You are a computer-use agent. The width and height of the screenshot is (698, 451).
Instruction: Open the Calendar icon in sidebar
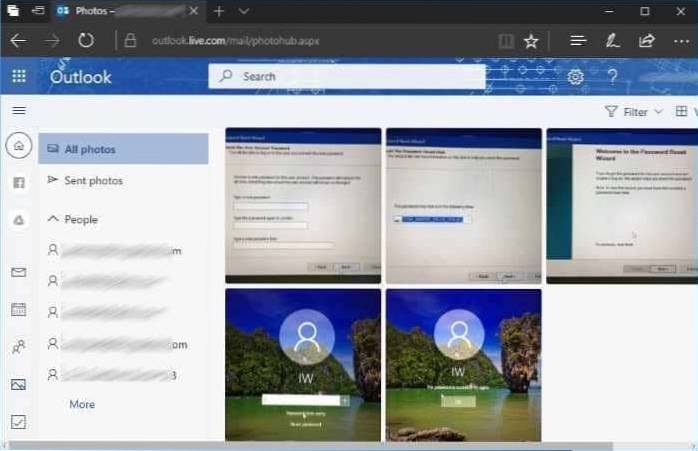pyautogui.click(x=18, y=309)
